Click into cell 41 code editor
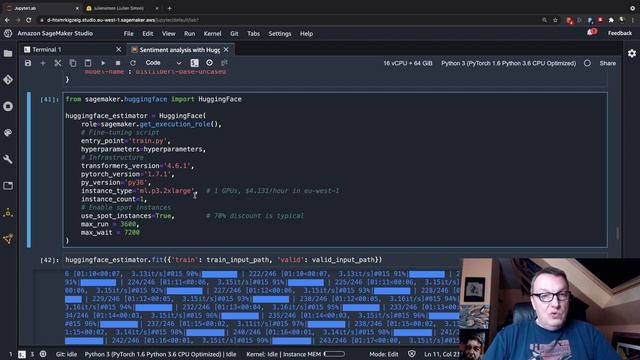 click(x=335, y=170)
